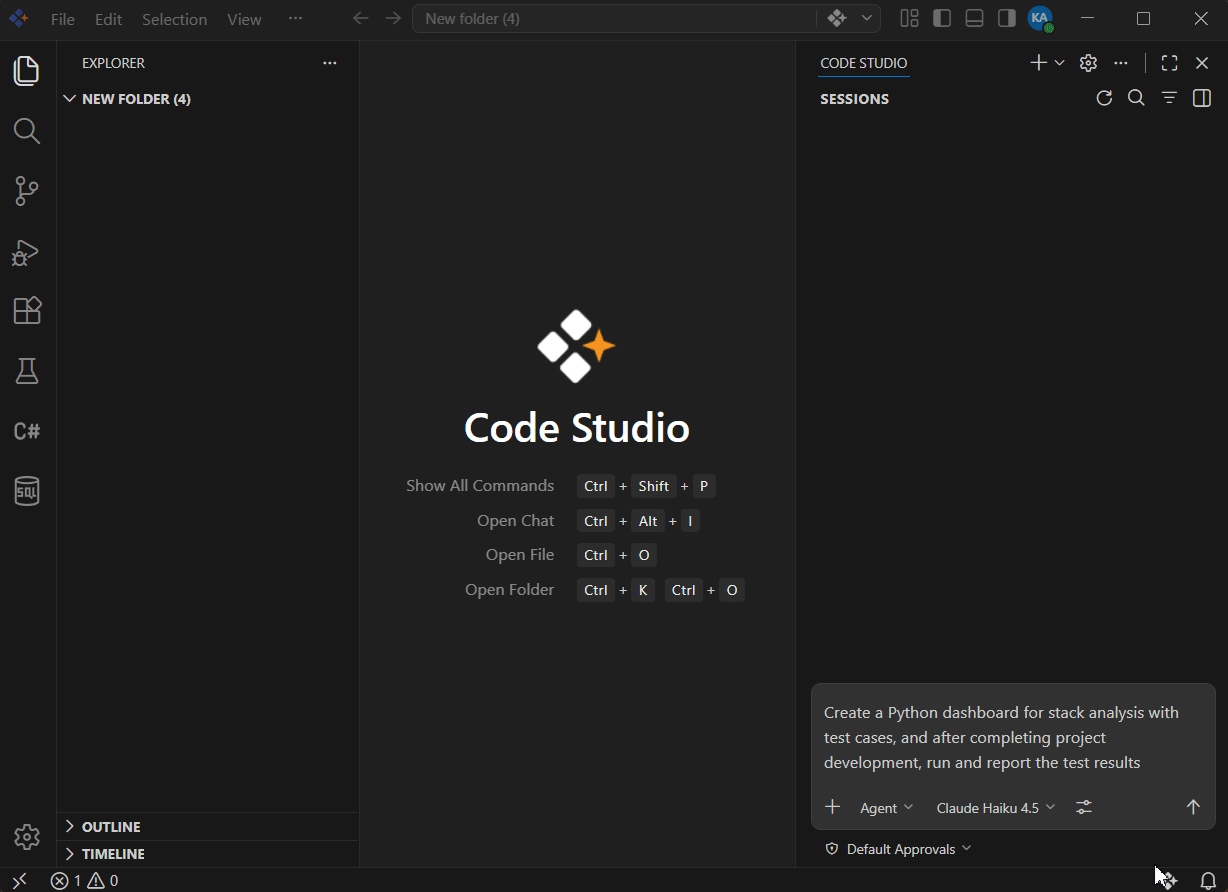Start a new chat with plus icon
1228x892 pixels.
click(1039, 63)
